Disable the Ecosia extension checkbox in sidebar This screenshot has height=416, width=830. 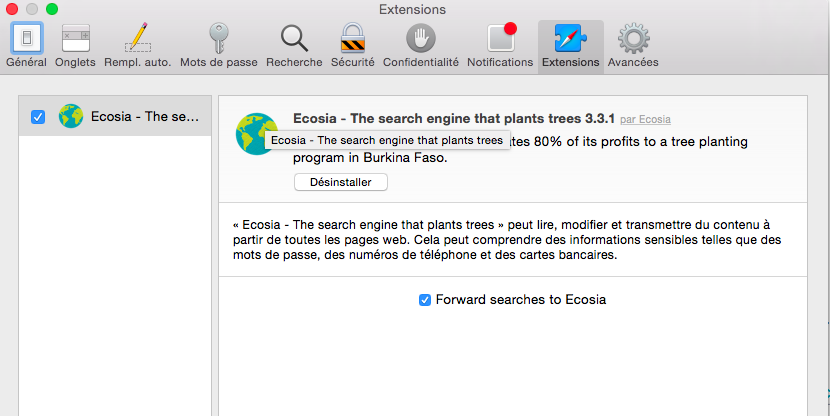tap(38, 116)
